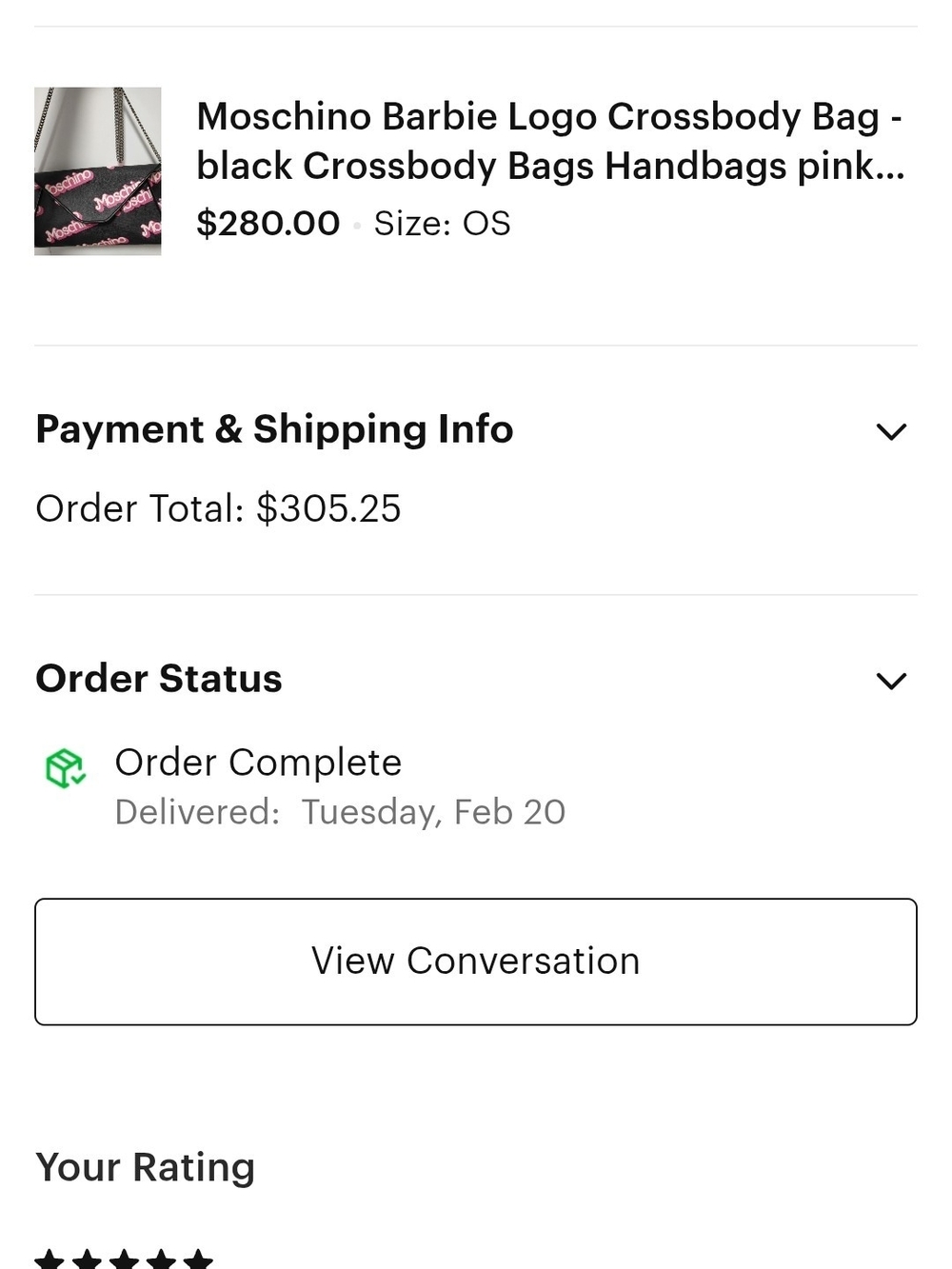Select the fifth rating star

198,1259
